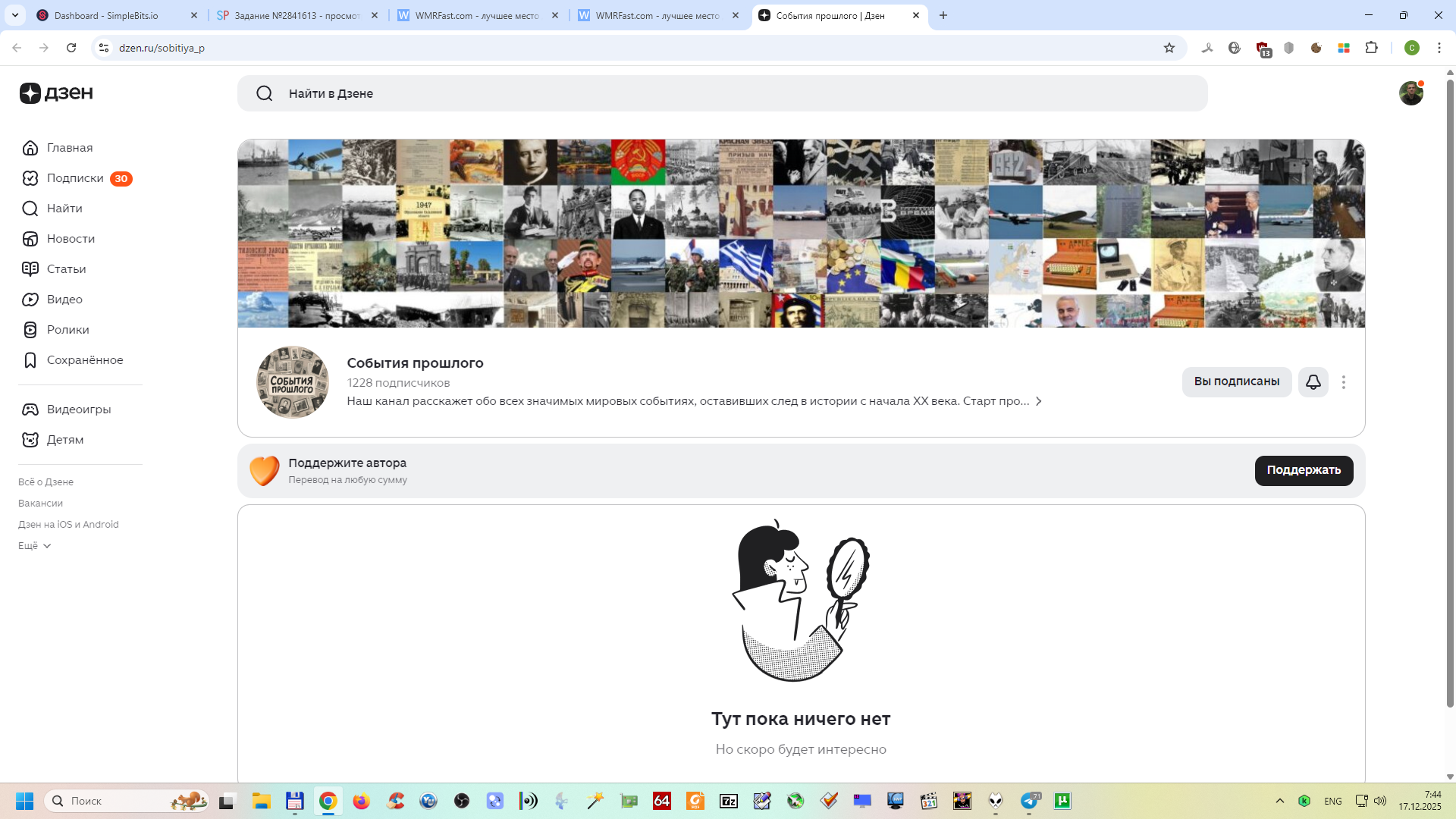Image resolution: width=1456 pixels, height=819 pixels.
Task: Open the Вакансии link
Action: 40,504
